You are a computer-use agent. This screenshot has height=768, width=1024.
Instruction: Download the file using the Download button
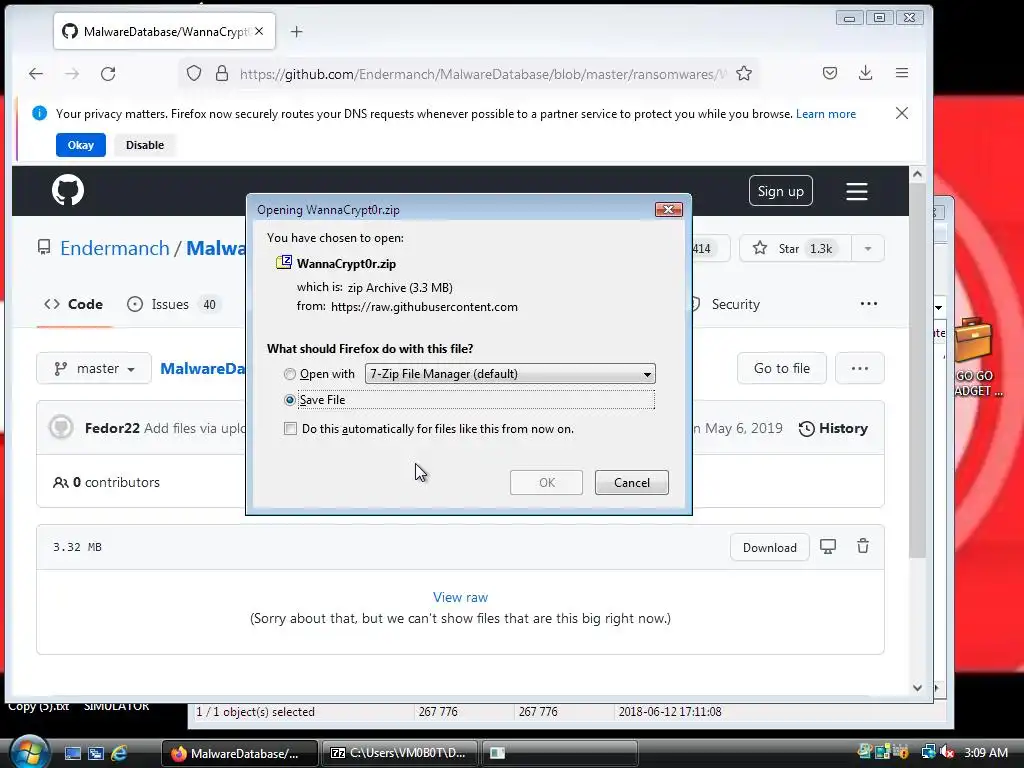(x=769, y=547)
